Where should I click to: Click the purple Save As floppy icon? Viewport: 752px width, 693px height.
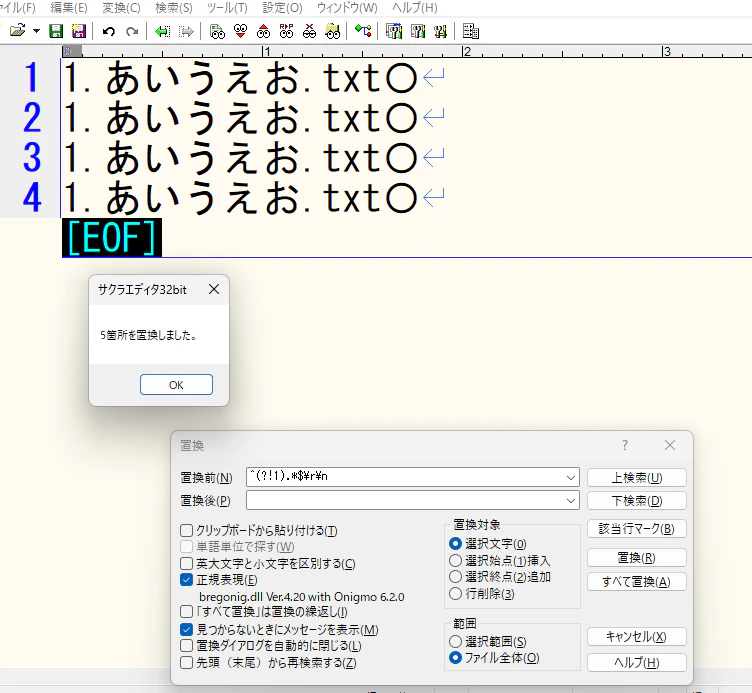[x=78, y=32]
